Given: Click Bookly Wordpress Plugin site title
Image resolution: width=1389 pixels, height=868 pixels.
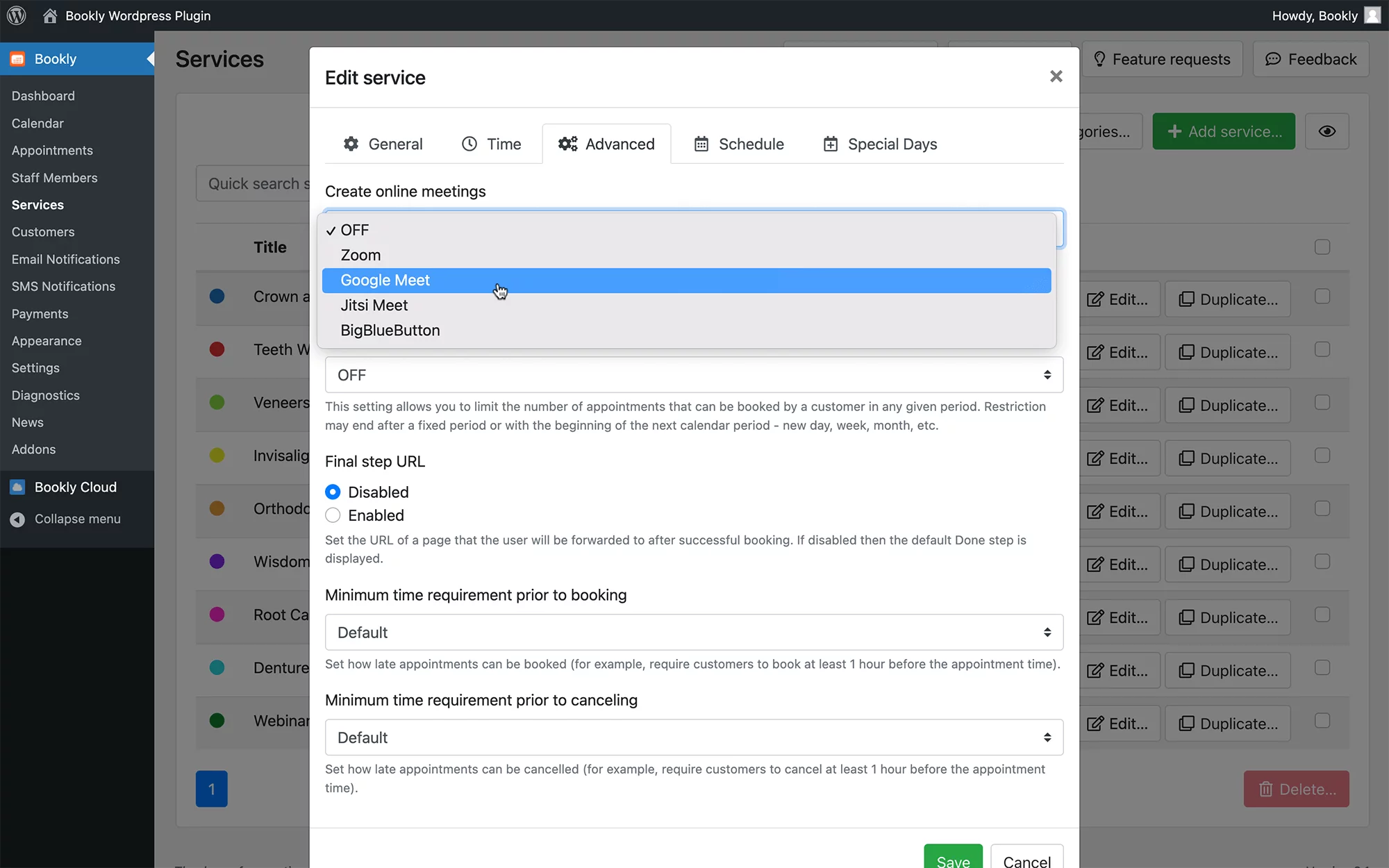Looking at the screenshot, I should 138,15.
